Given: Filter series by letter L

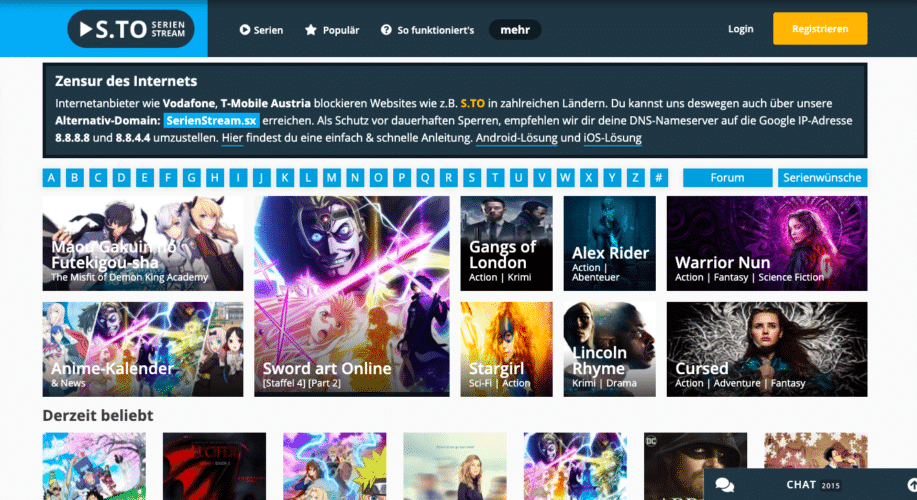Looking at the screenshot, I should point(309,178).
